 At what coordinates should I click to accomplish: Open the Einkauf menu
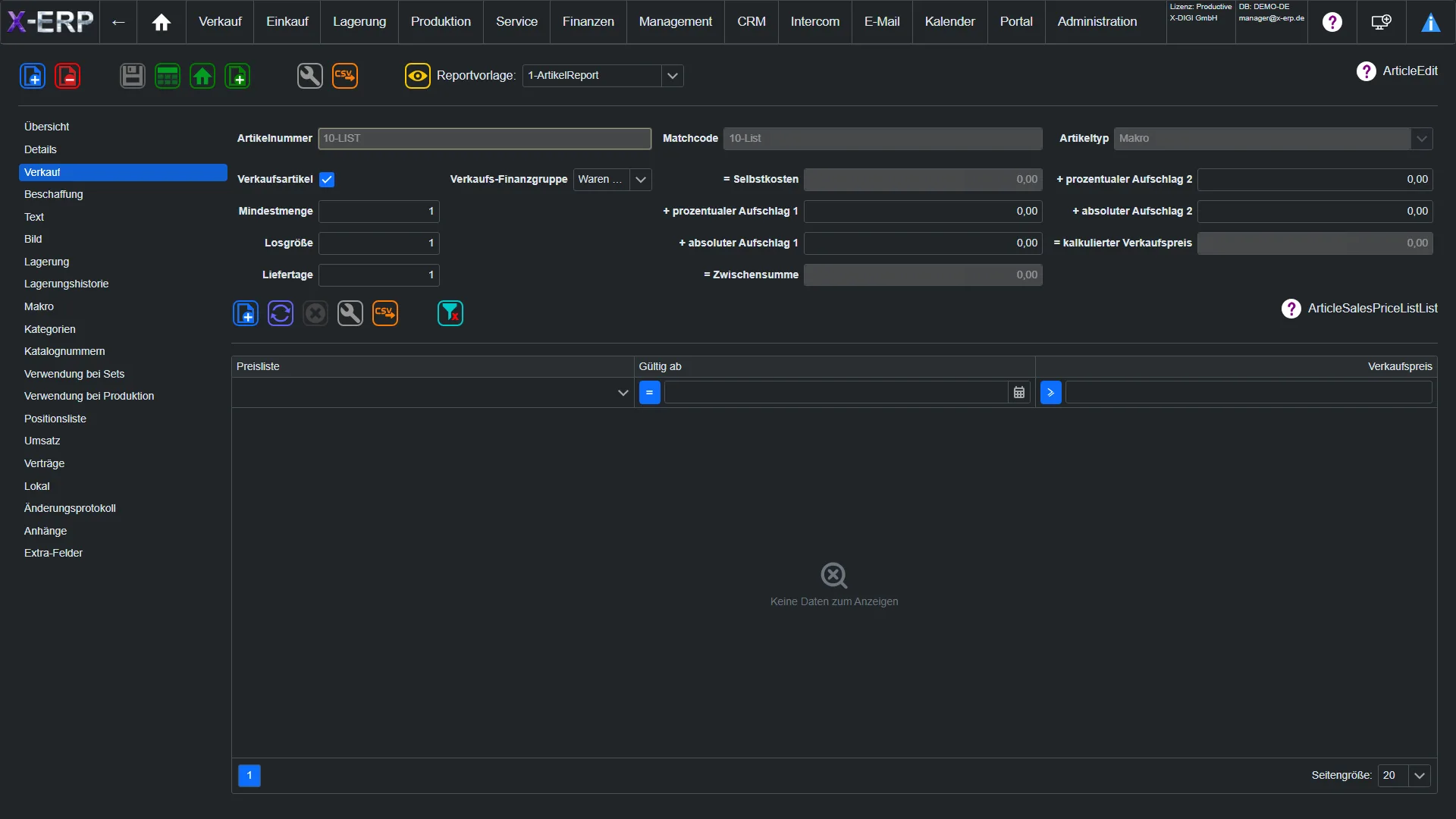pyautogui.click(x=287, y=22)
